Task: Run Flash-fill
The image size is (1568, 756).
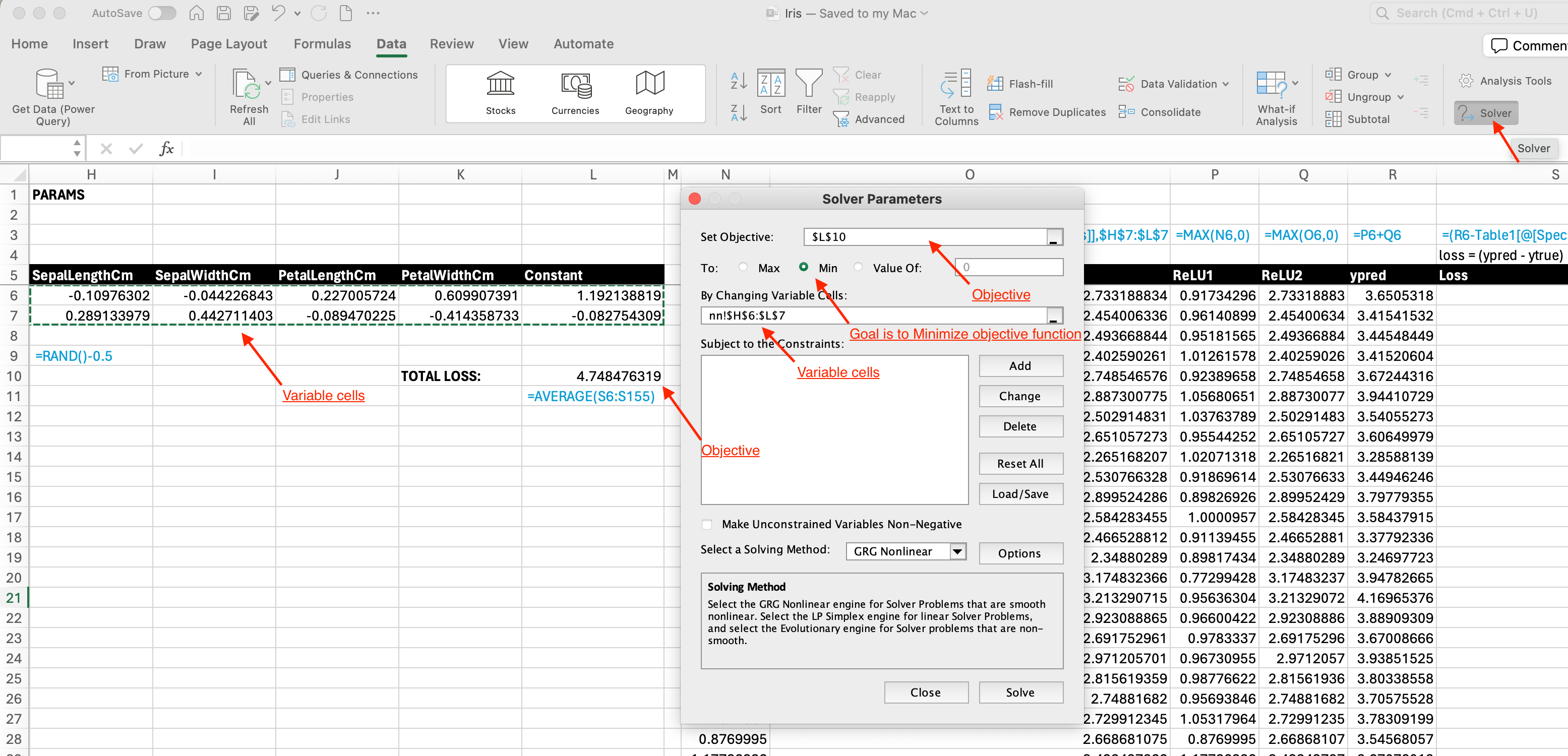Action: point(1020,84)
